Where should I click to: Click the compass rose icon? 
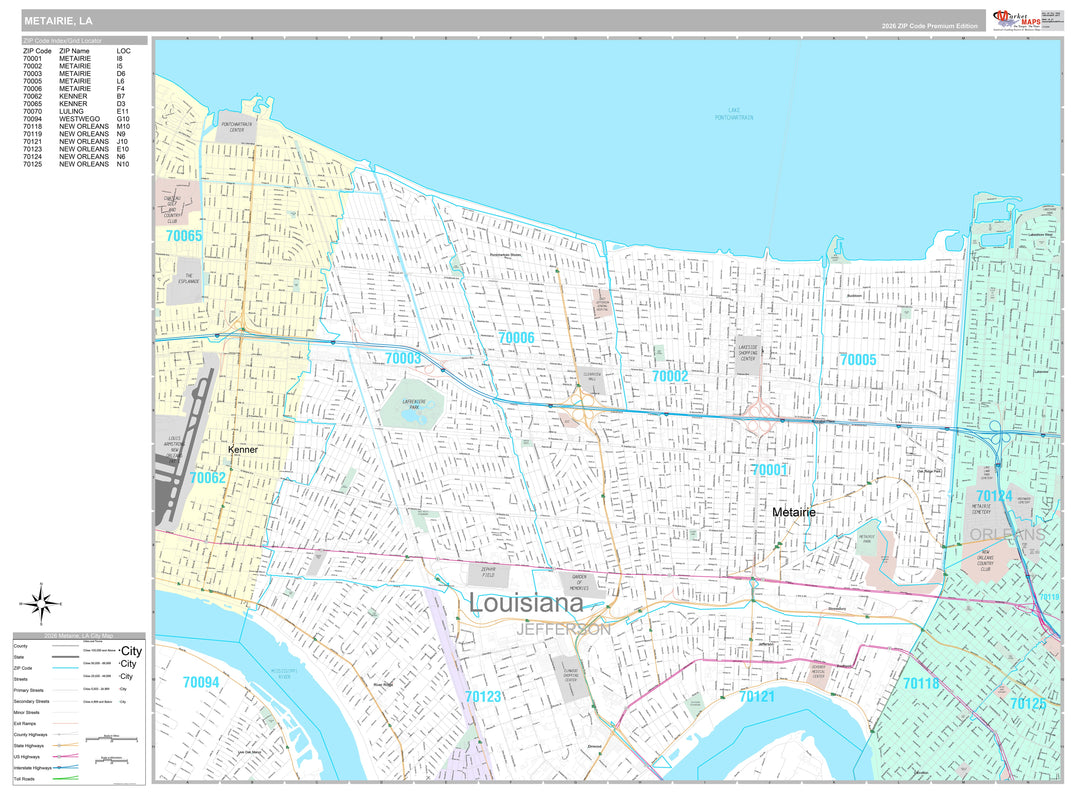[x=41, y=603]
